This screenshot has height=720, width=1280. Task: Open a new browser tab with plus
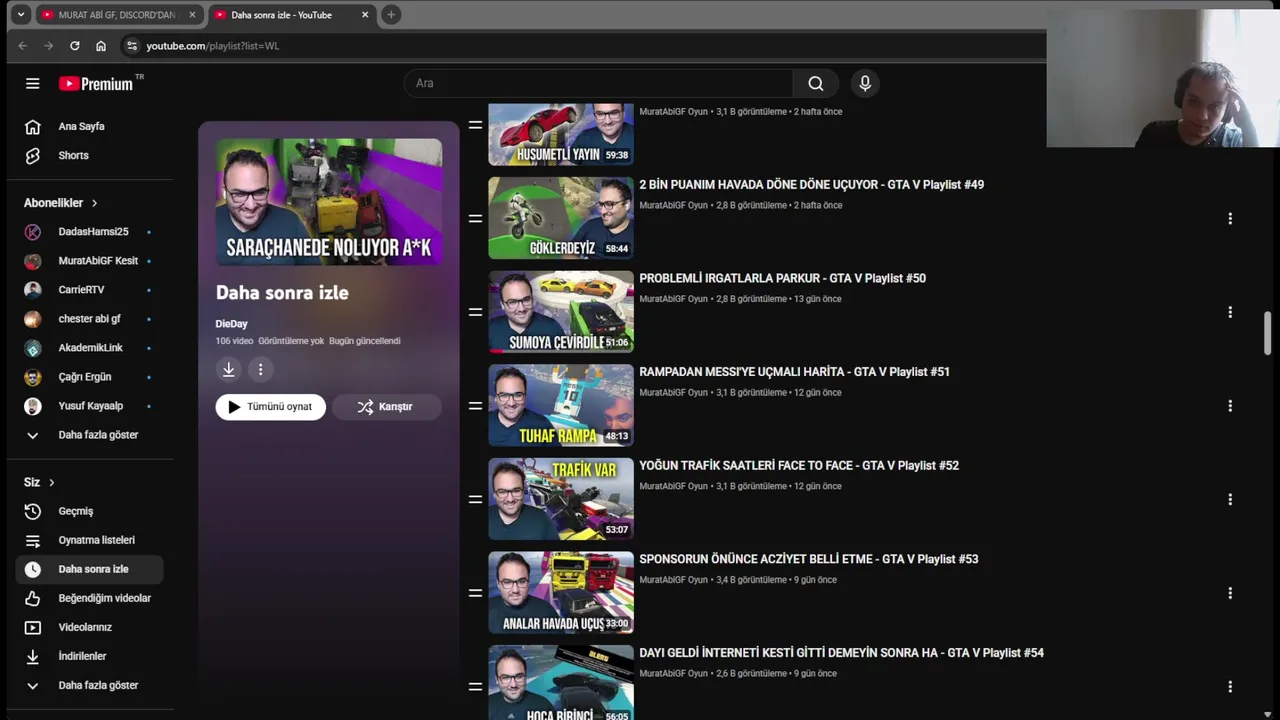pyautogui.click(x=391, y=15)
